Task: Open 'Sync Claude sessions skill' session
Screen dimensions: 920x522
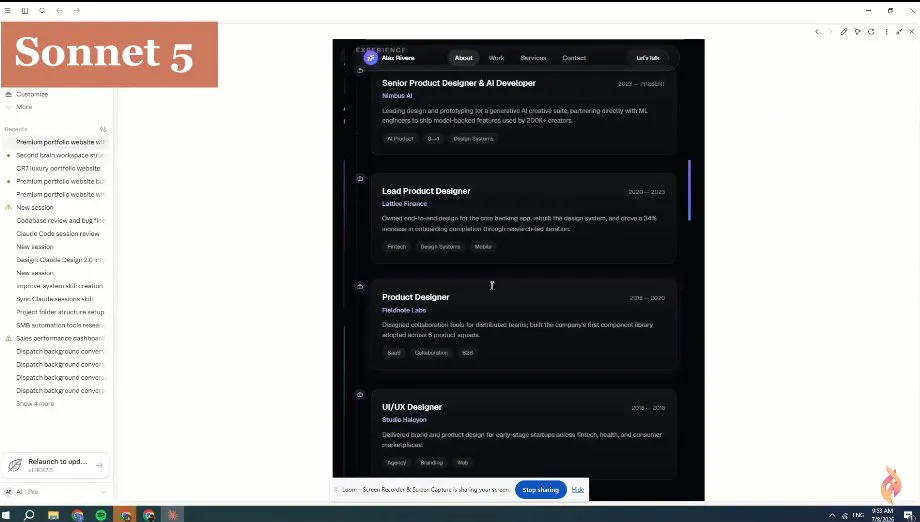Action: [x=56, y=299]
